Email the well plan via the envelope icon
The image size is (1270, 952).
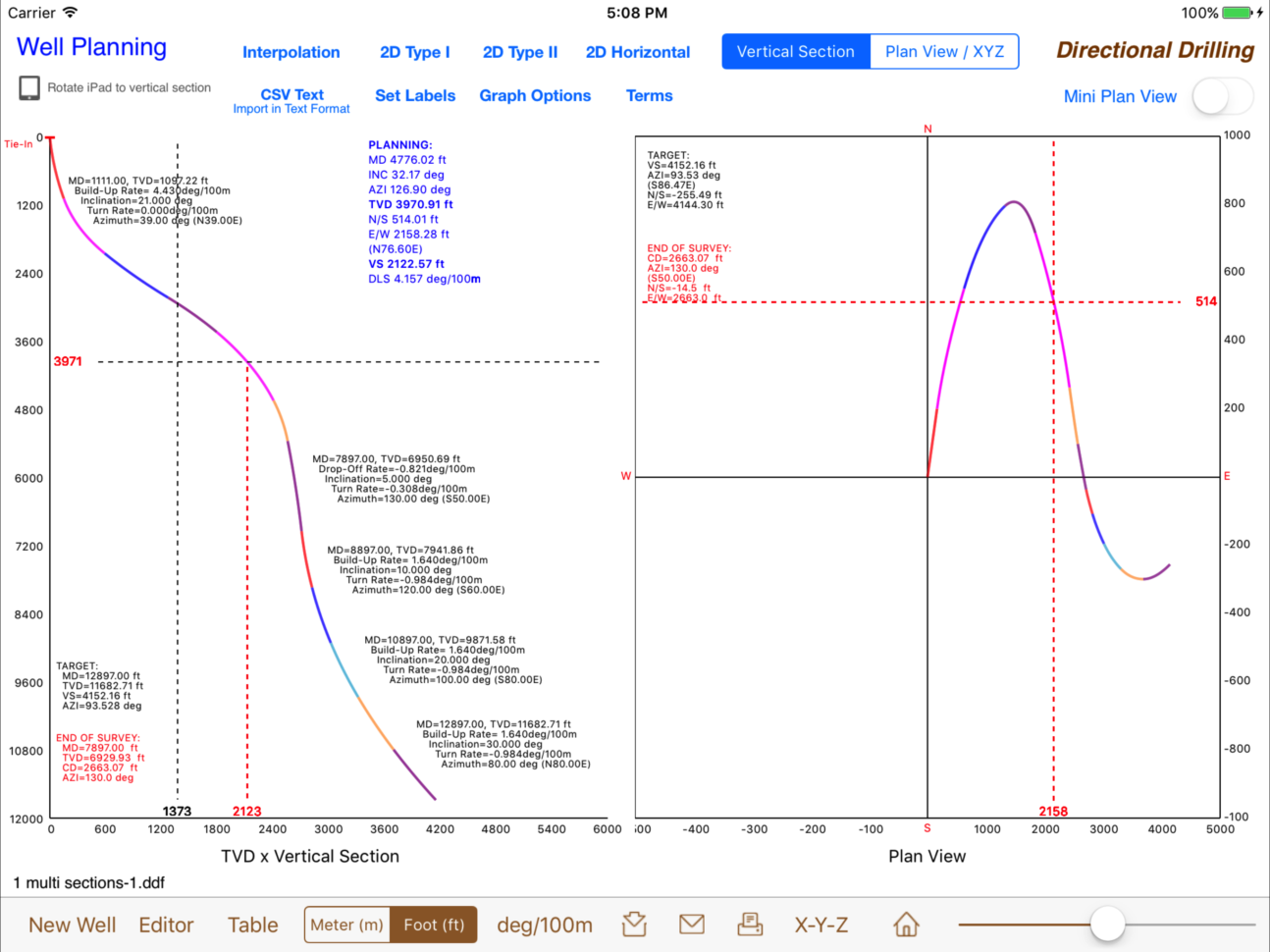[692, 924]
